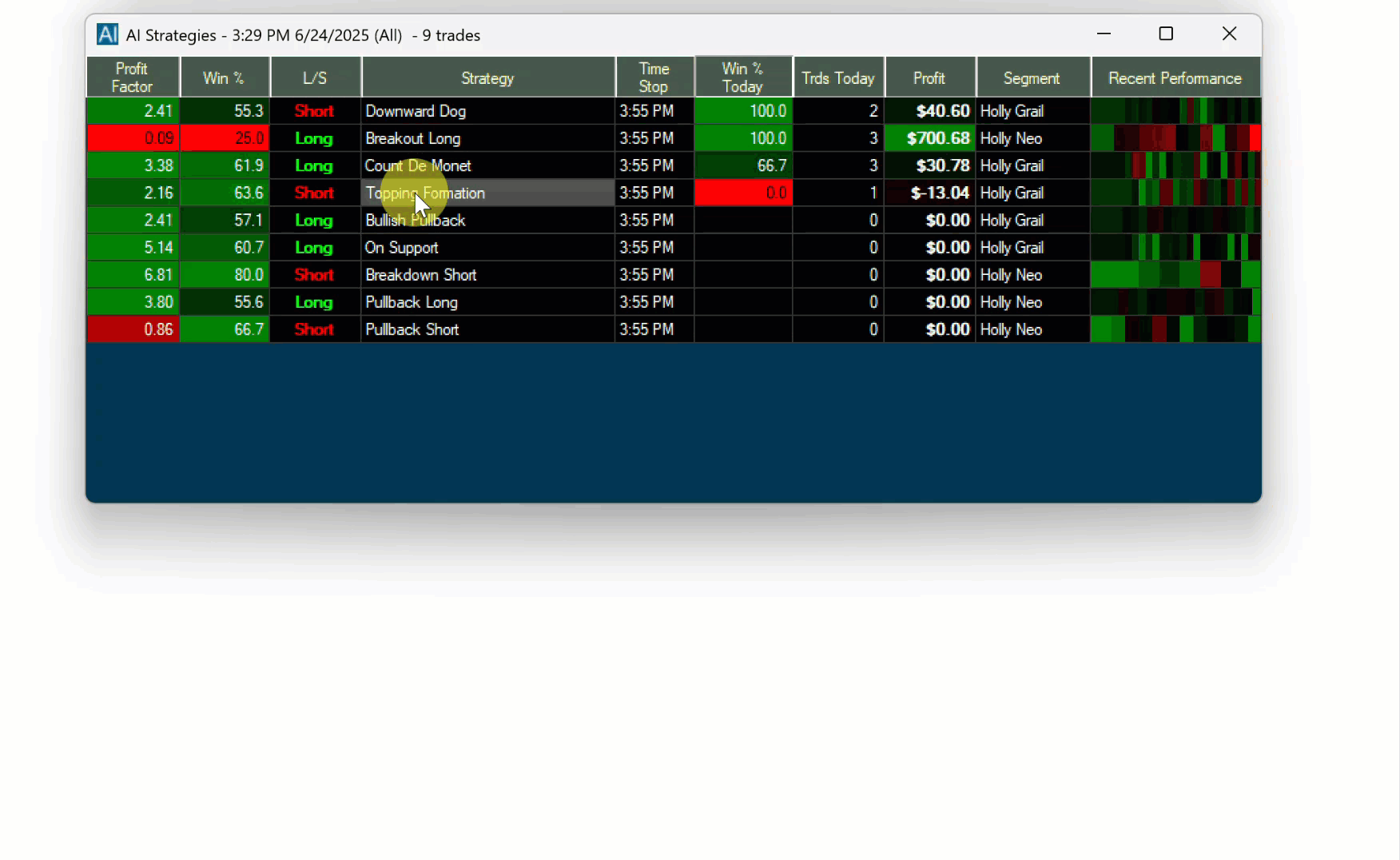Select the Breakdown Short strategy
Image resolution: width=1400 pixels, height=860 pixels.
pyautogui.click(x=487, y=275)
